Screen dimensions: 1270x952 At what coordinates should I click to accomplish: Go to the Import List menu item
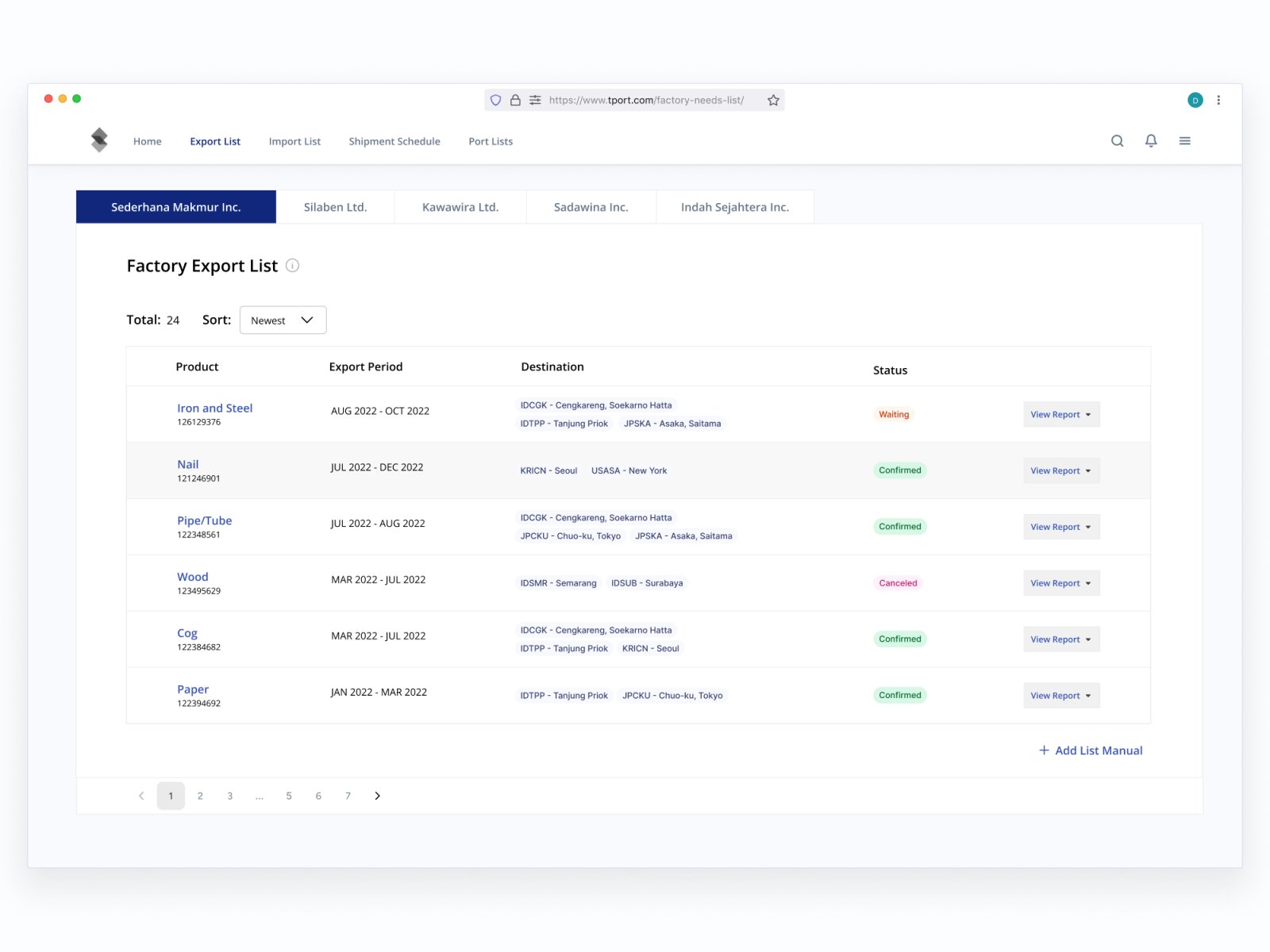tap(294, 141)
